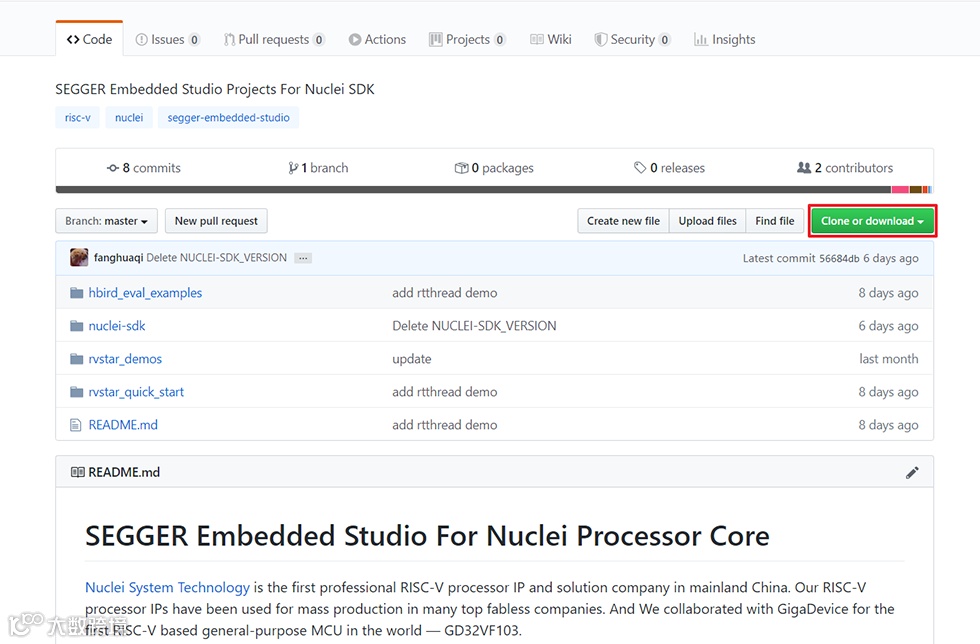Open the rvstar_quick_start folder
Viewport: 980px width, 644px height.
tap(136, 392)
